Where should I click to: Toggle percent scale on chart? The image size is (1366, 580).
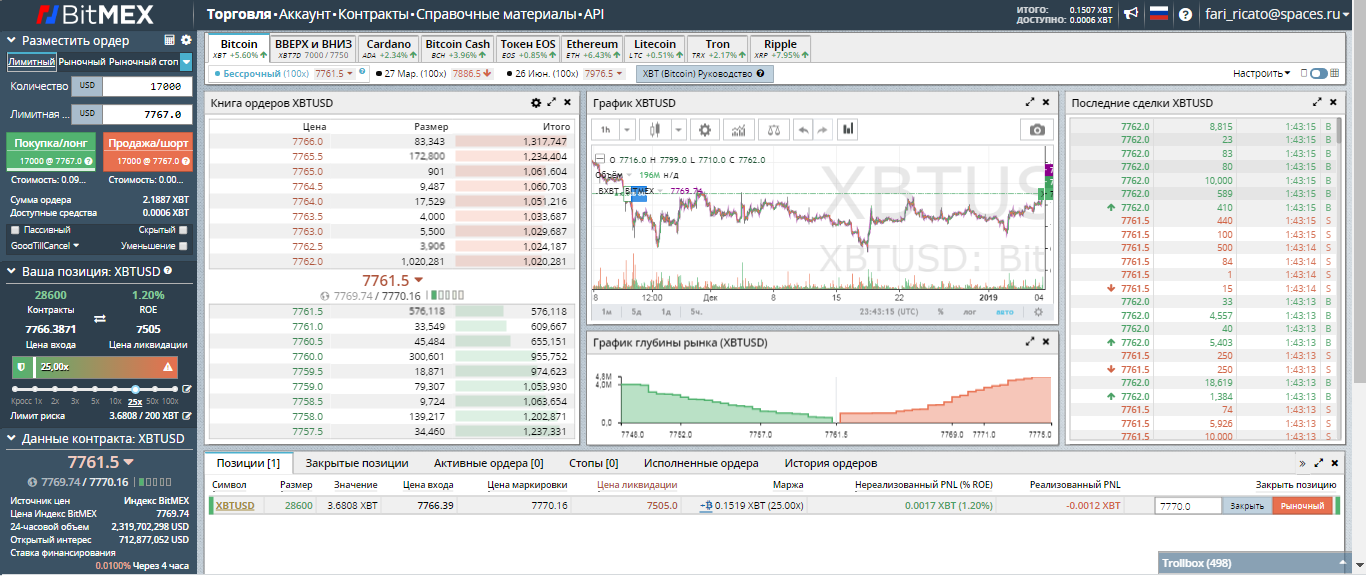pyautogui.click(x=941, y=312)
